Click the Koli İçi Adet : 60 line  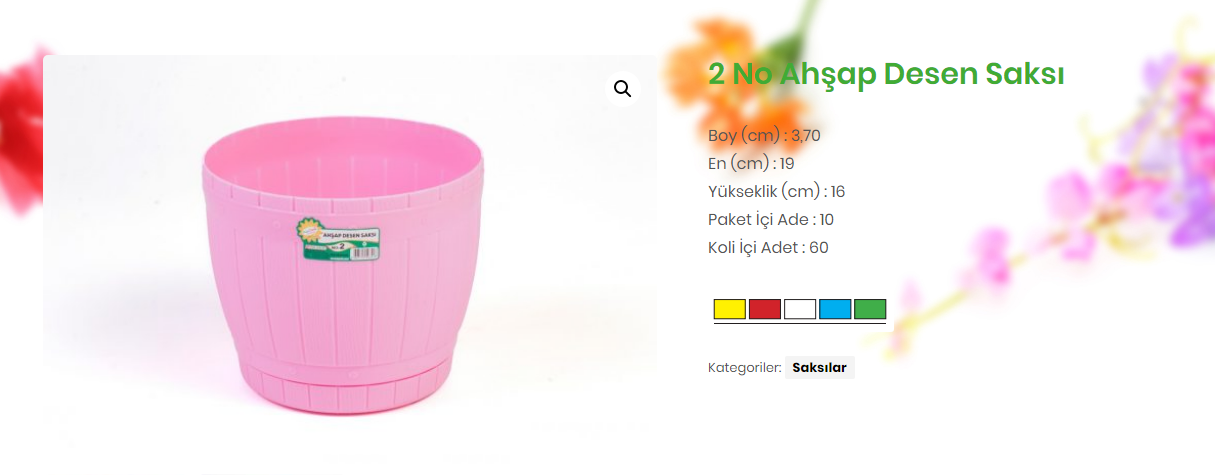click(x=768, y=247)
